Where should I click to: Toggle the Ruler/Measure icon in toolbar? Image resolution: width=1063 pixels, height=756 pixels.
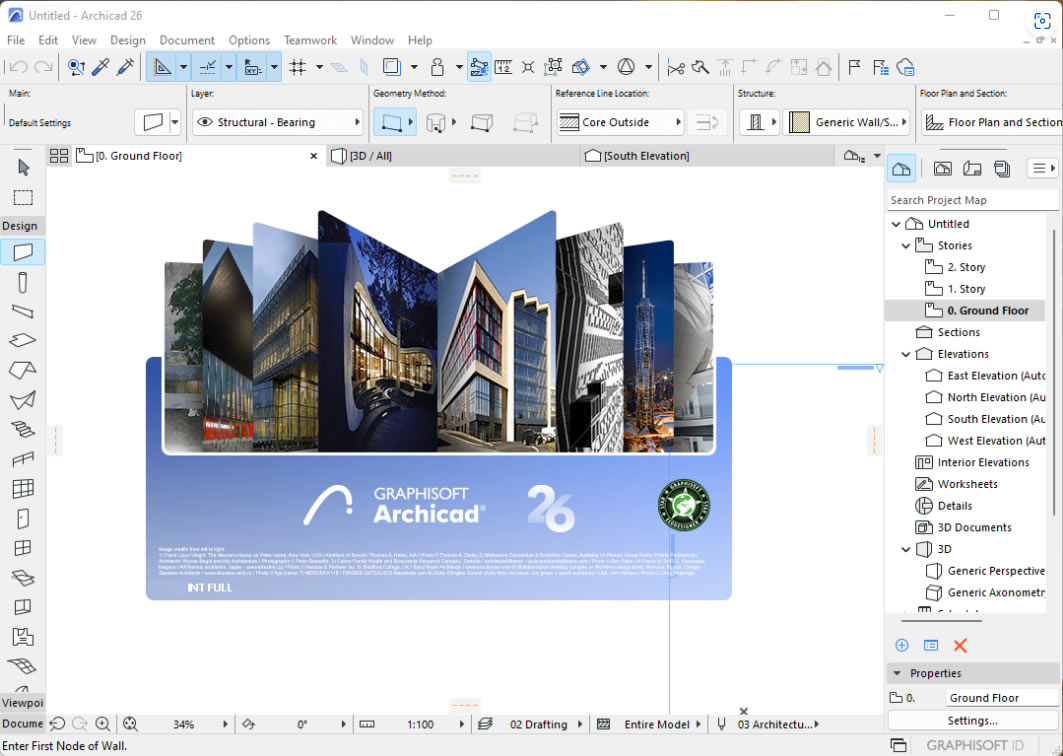click(x=503, y=66)
